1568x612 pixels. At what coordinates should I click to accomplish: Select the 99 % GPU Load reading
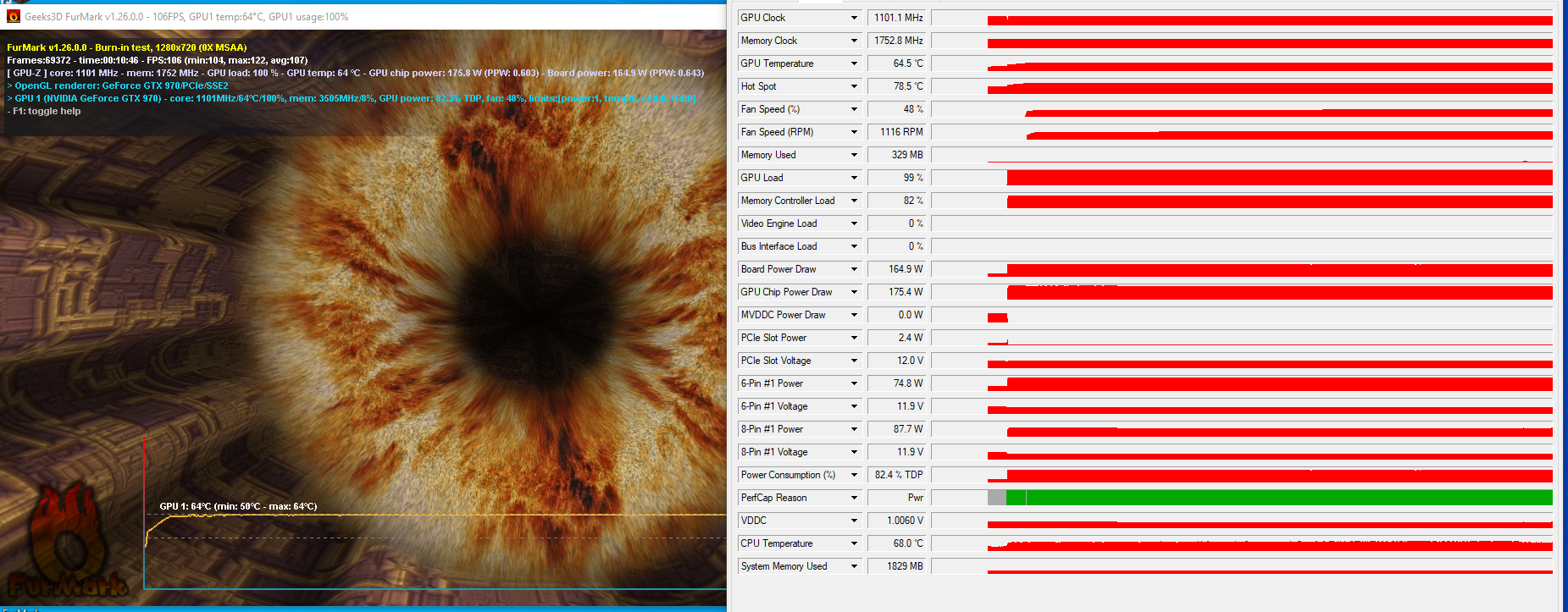tap(898, 178)
